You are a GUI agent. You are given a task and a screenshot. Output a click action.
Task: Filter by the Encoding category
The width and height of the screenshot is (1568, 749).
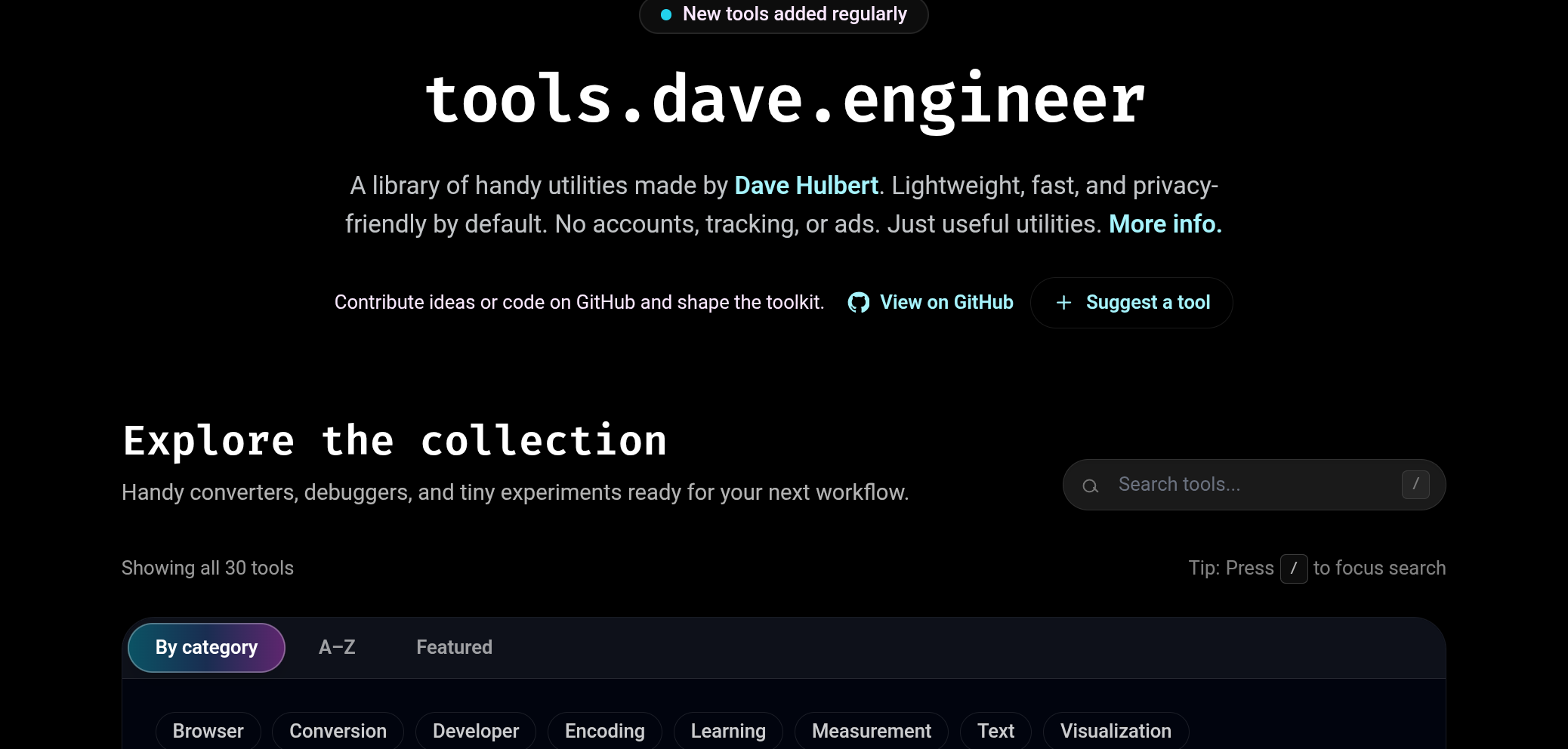click(x=605, y=731)
